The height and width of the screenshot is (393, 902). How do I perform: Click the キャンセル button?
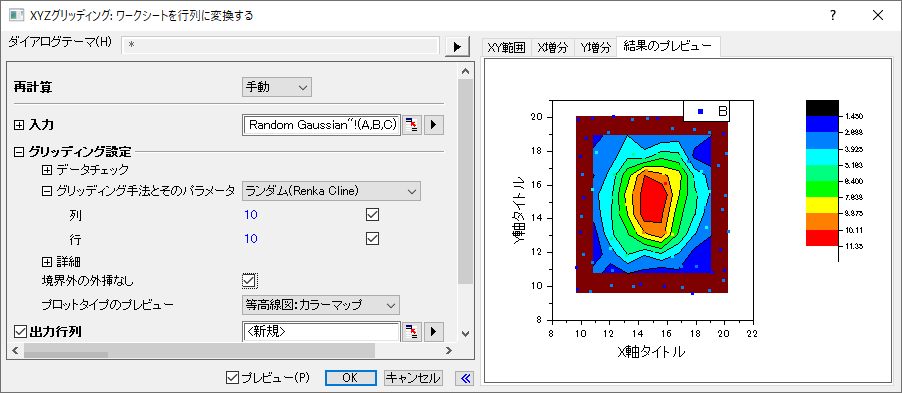coord(413,377)
